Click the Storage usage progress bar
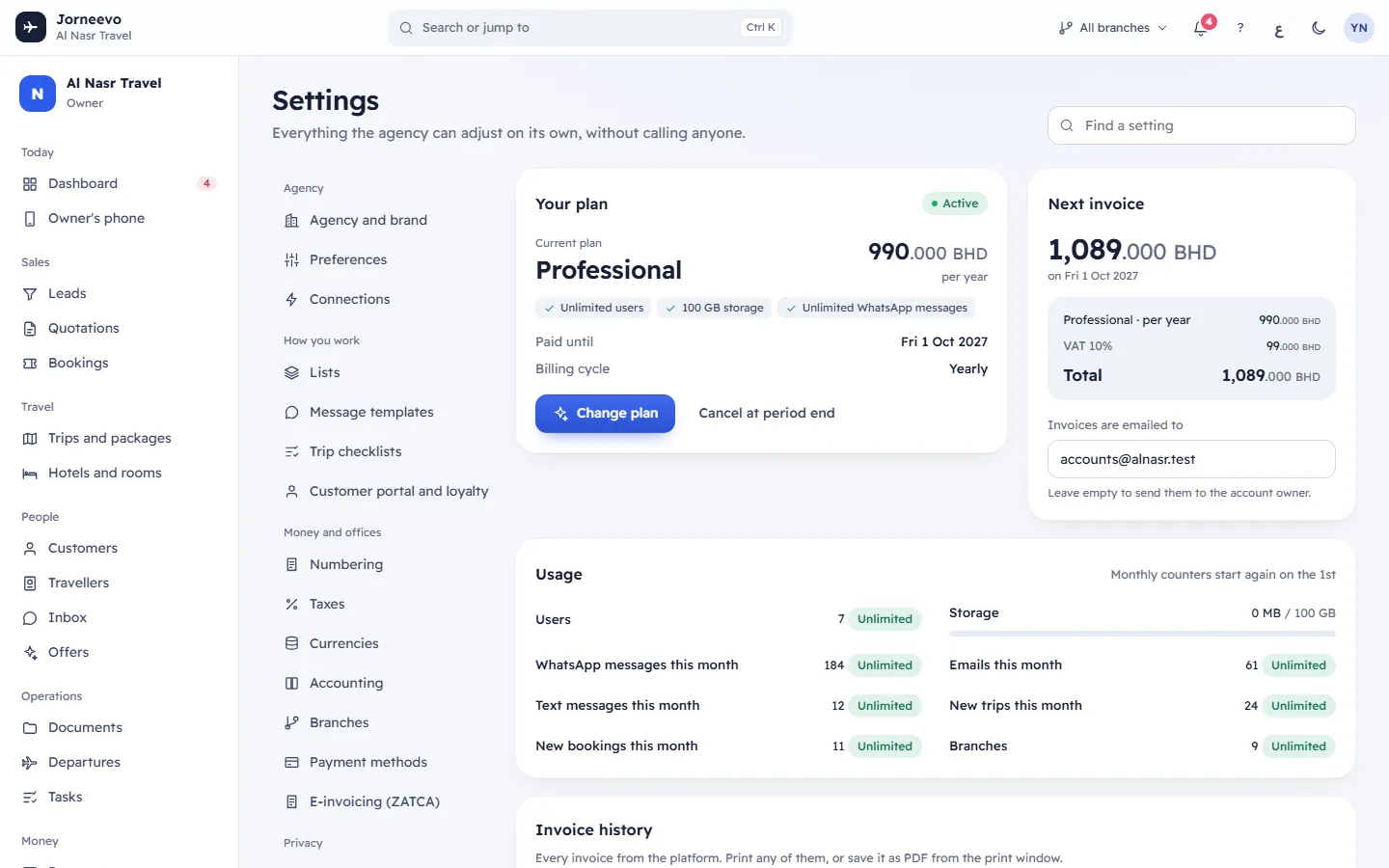 [x=1142, y=634]
